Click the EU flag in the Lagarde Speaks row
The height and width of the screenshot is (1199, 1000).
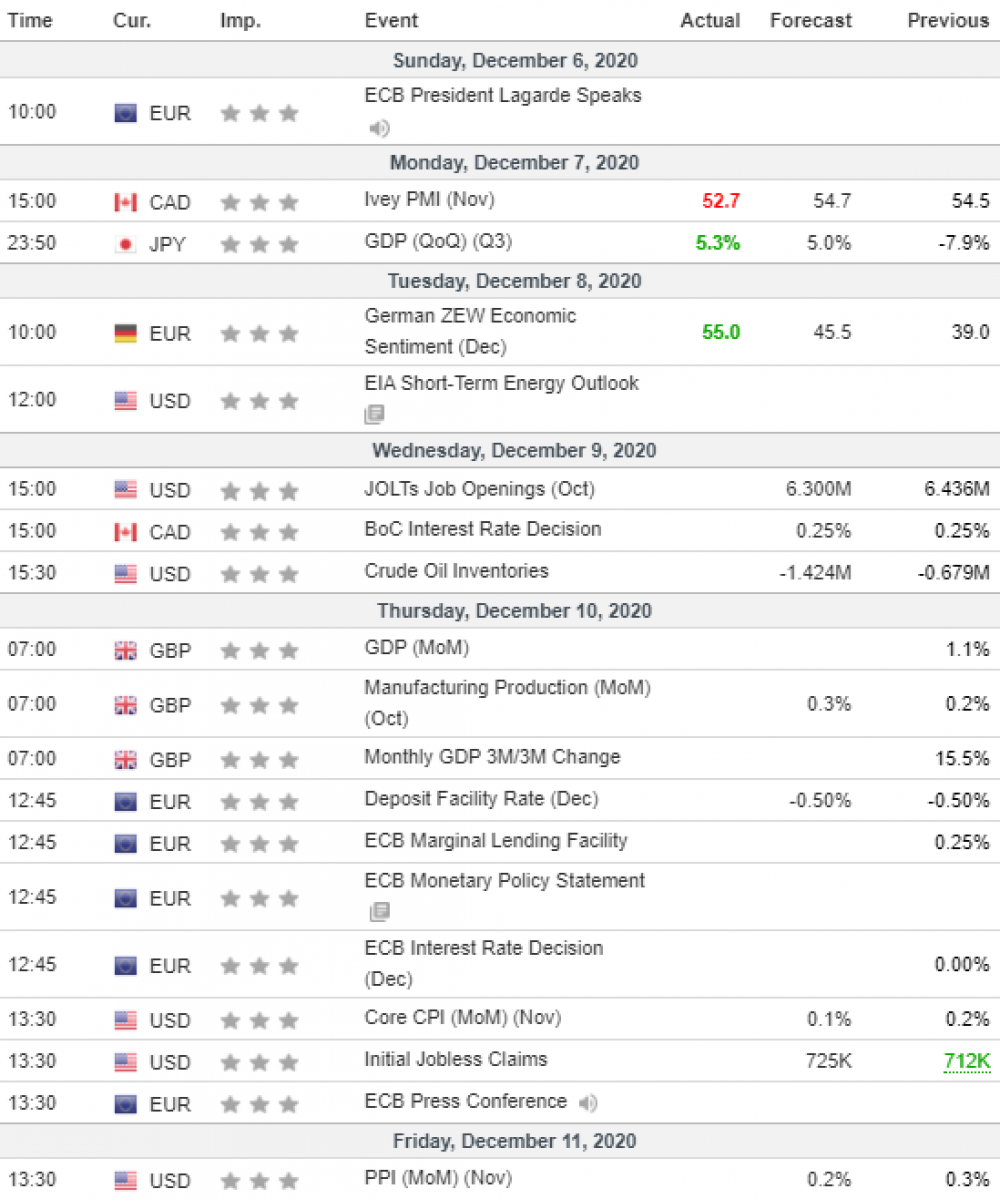pos(125,113)
